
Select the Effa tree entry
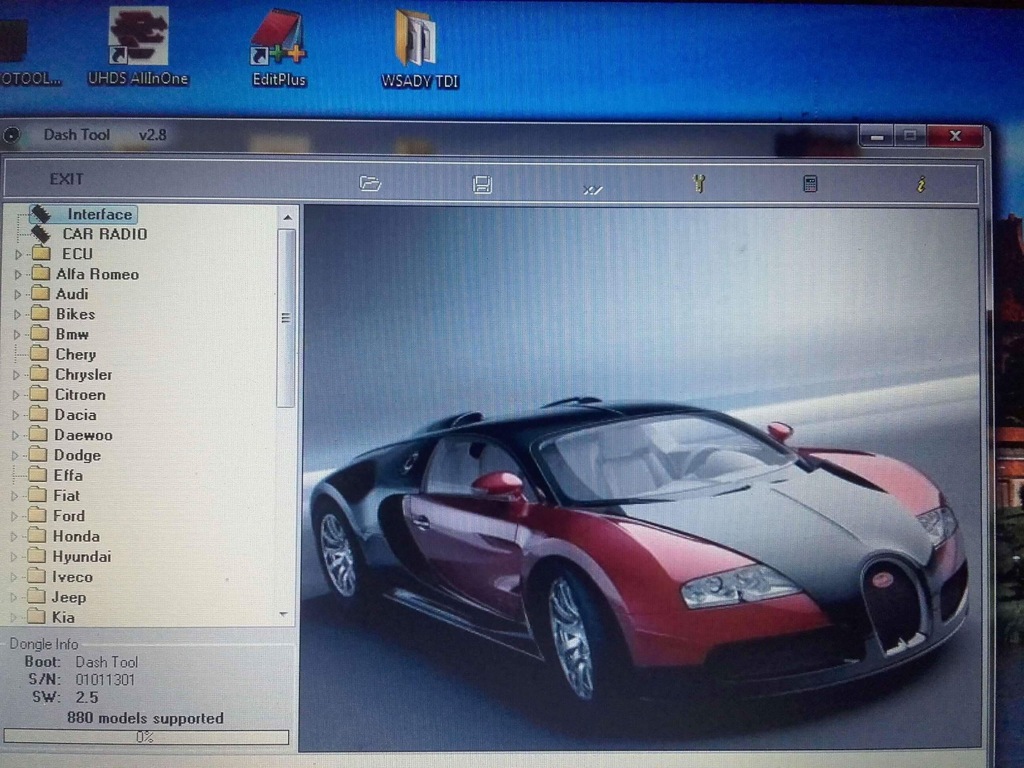(x=68, y=475)
